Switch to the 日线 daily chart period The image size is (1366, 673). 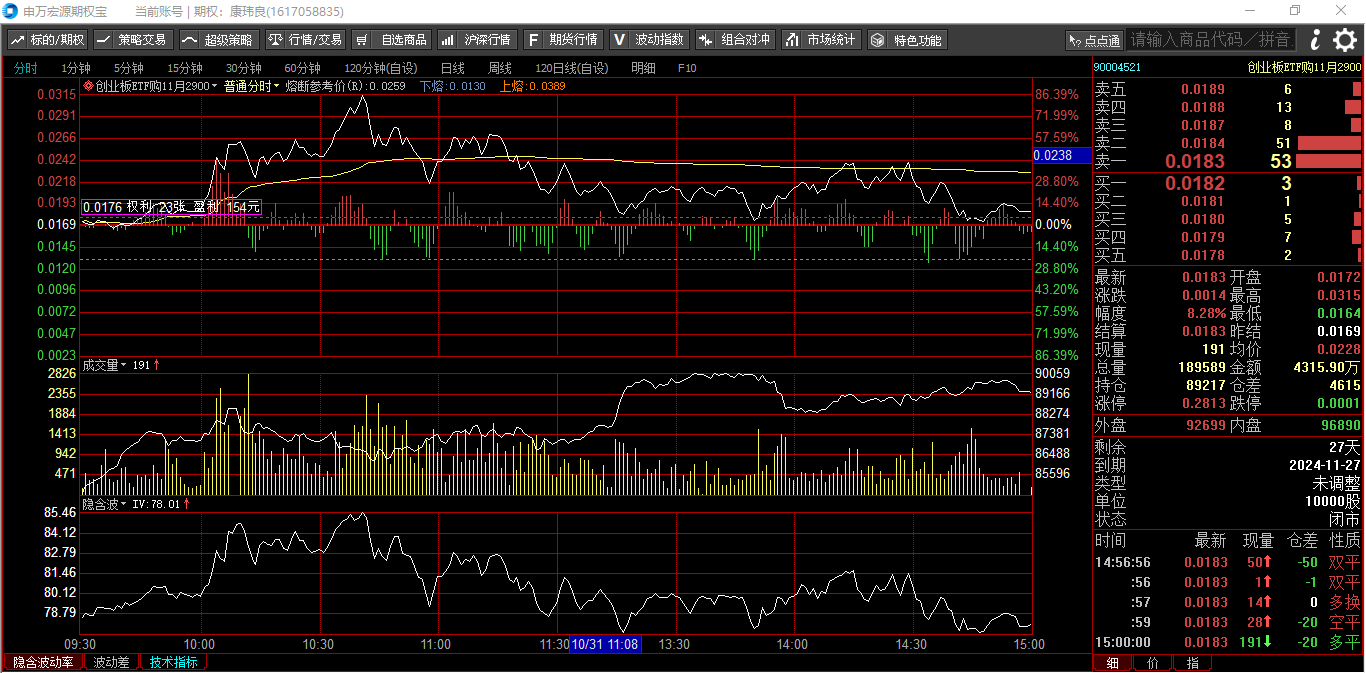click(x=452, y=68)
